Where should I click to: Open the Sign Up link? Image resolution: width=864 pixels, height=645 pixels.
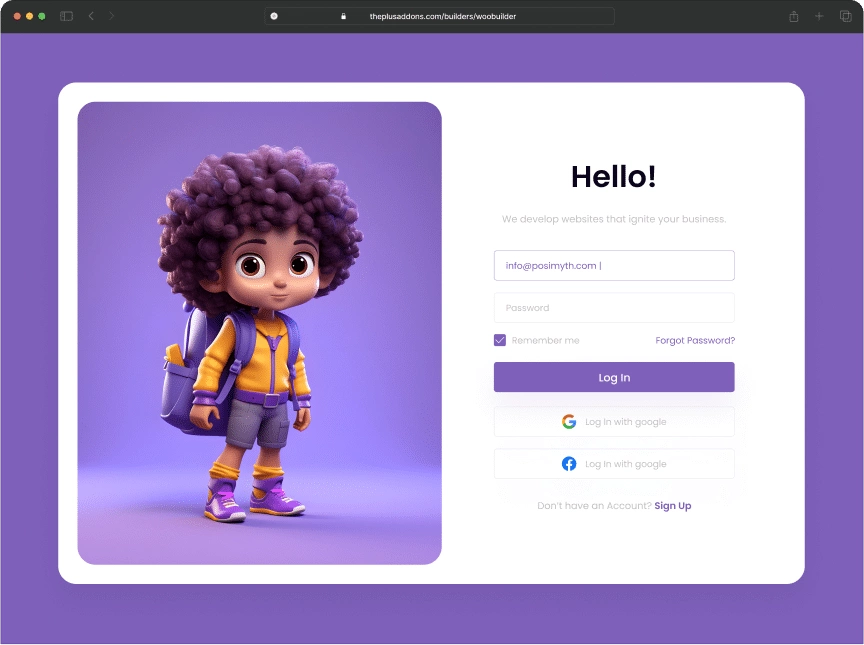click(x=673, y=506)
